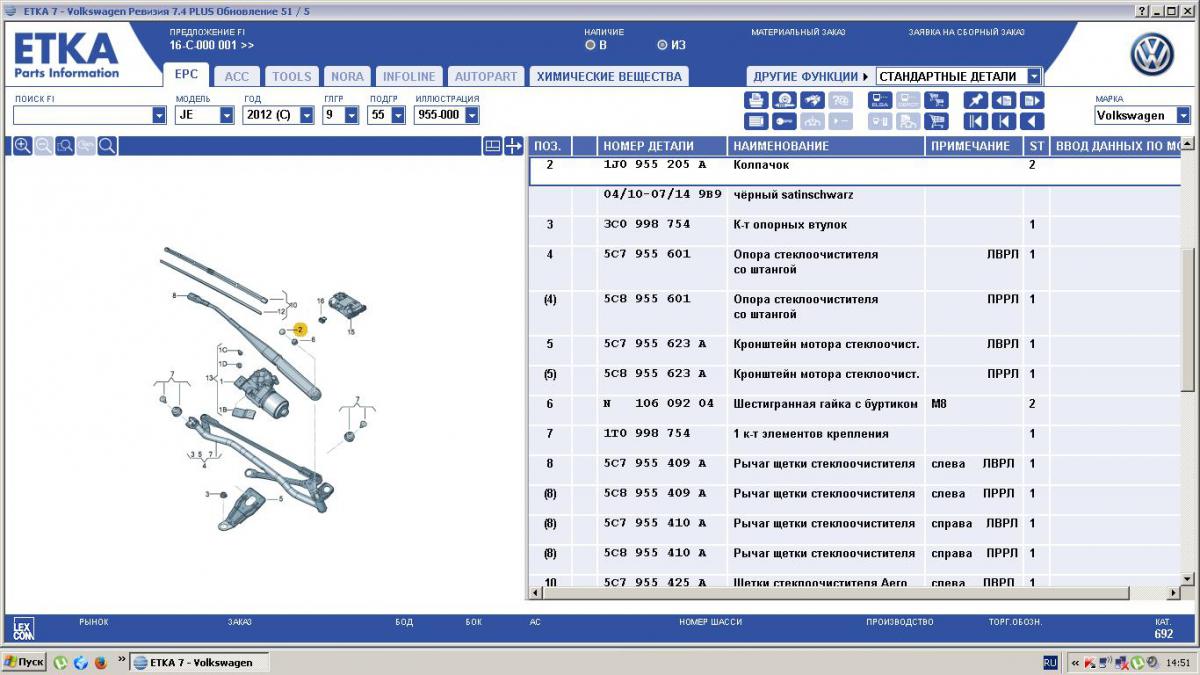Click the disc with pencil icon
This screenshot has height=675, width=1200.
coord(785,100)
